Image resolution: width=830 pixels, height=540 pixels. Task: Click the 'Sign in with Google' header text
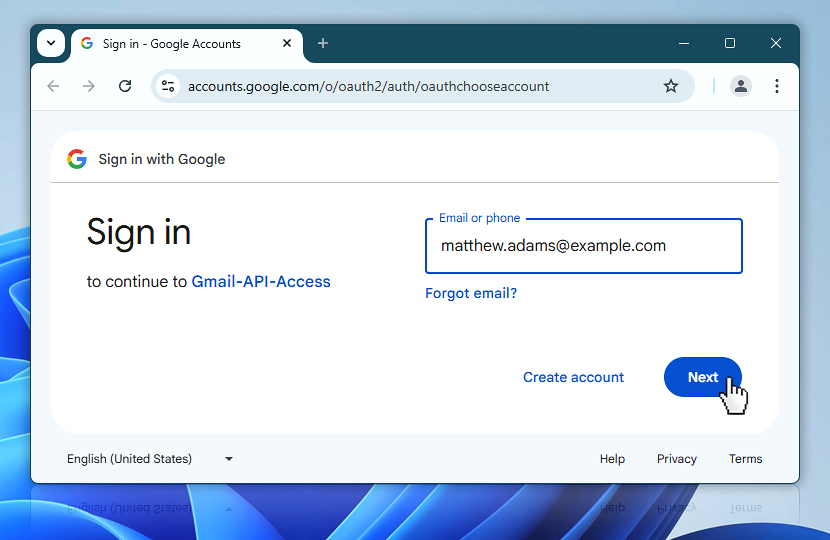coord(162,159)
